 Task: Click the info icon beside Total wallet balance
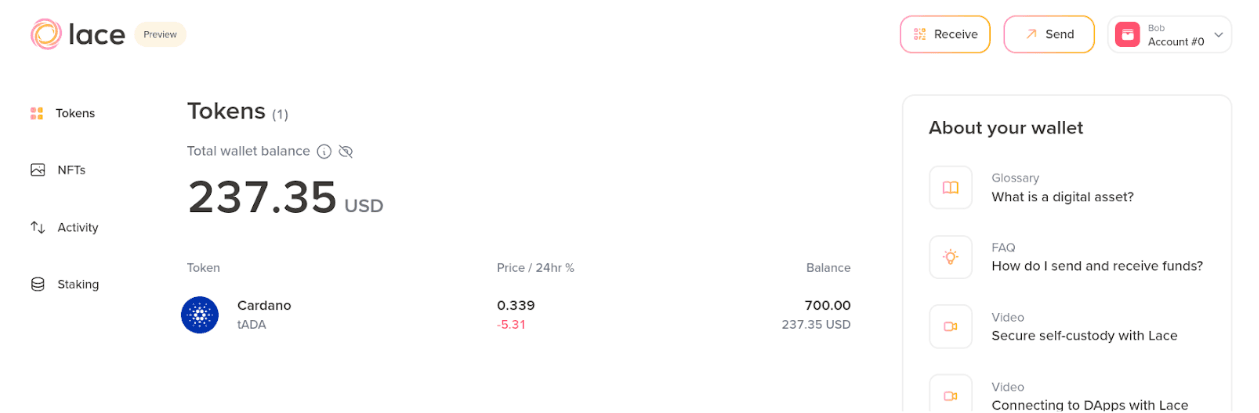(x=324, y=151)
